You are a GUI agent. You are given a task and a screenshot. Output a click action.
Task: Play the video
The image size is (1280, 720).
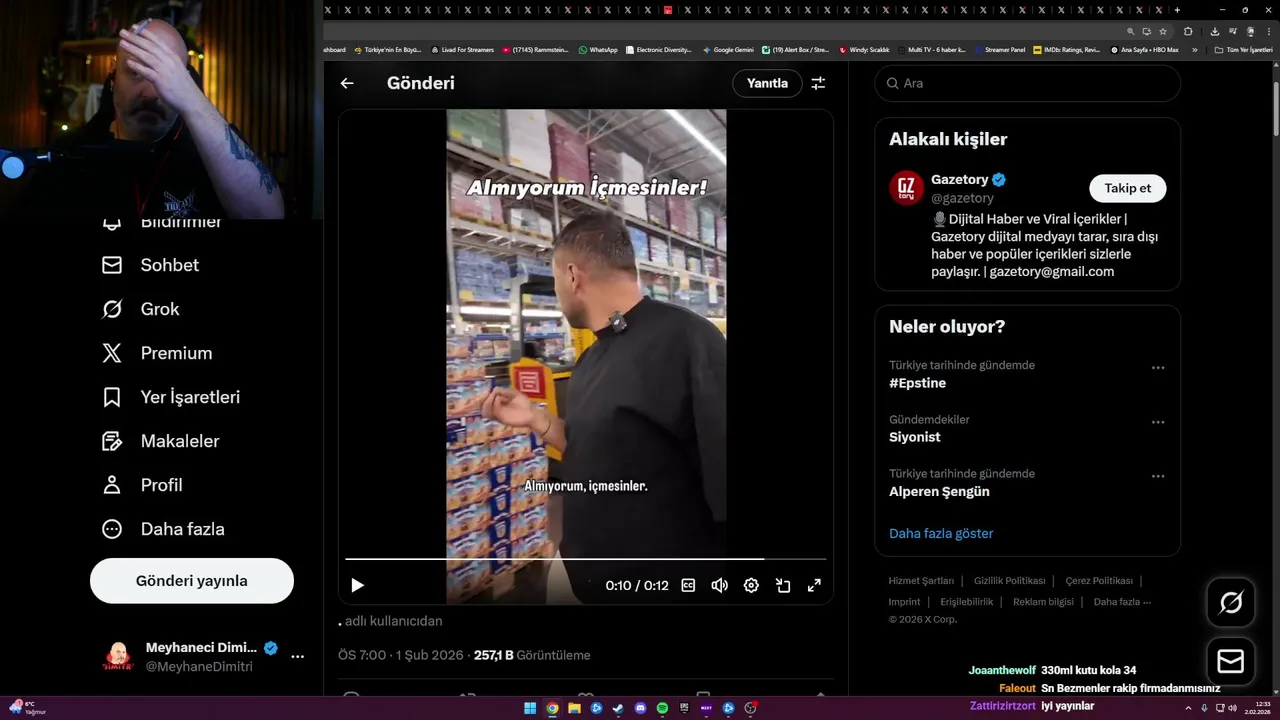pyautogui.click(x=357, y=585)
